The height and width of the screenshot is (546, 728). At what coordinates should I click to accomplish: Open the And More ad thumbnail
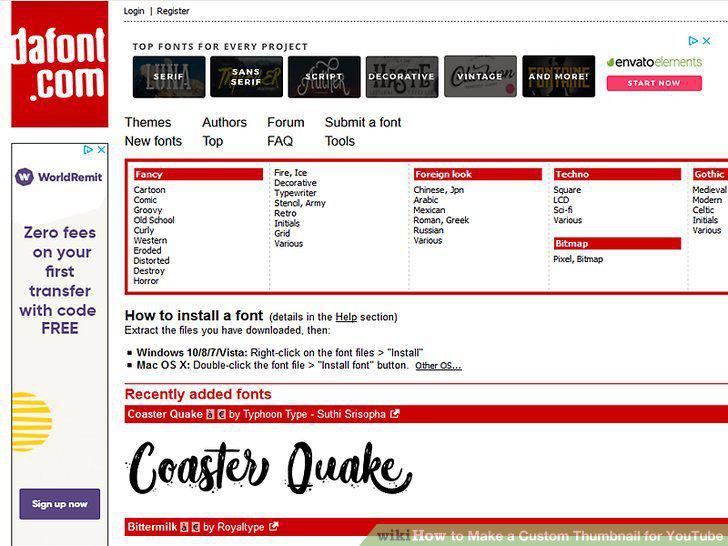point(559,77)
